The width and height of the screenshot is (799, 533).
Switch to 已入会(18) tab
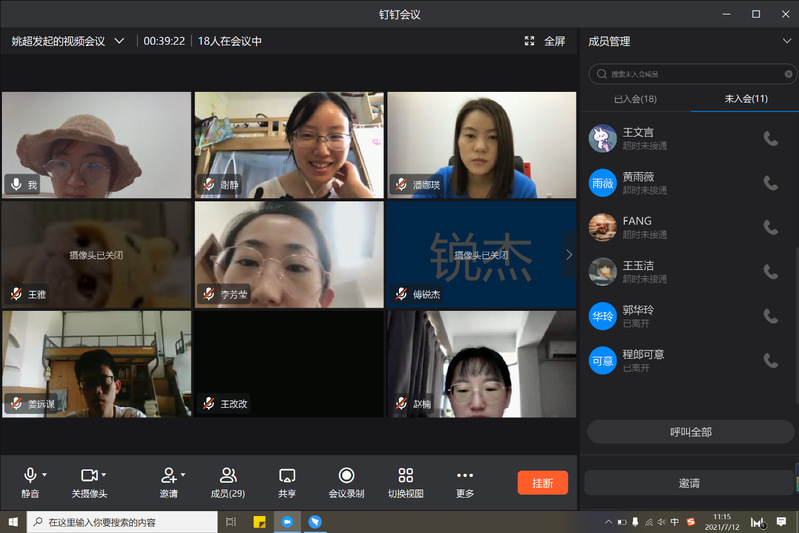(635, 99)
